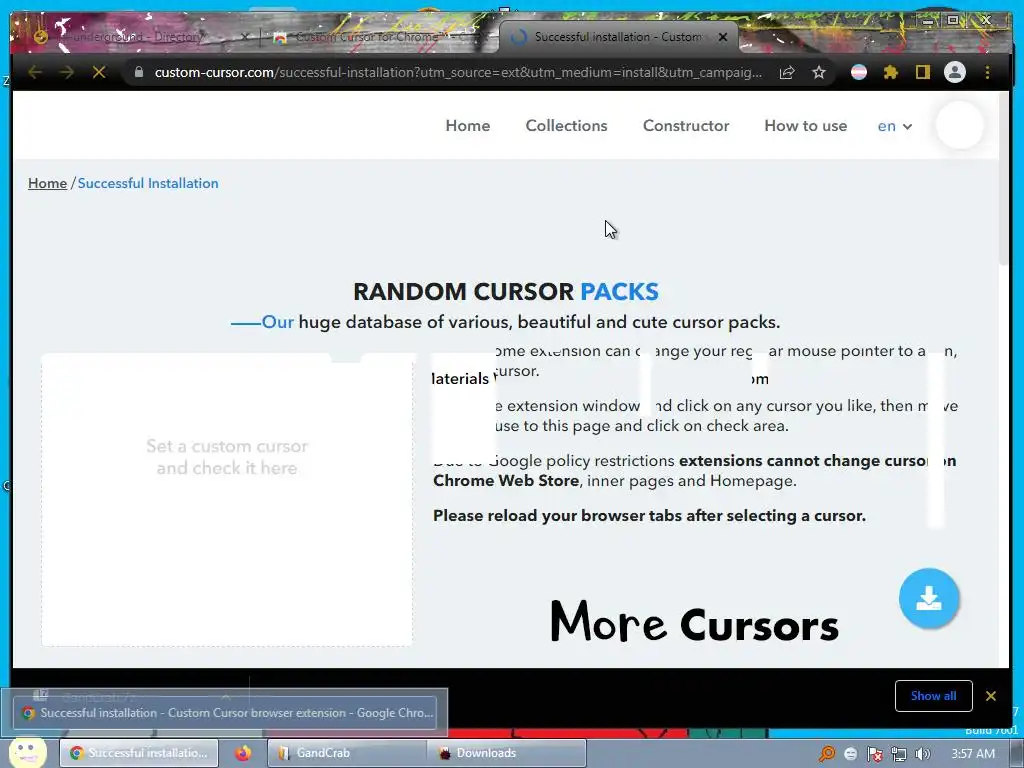Click the blue round download button
Image resolution: width=1024 pixels, height=768 pixels.
pyautogui.click(x=929, y=598)
